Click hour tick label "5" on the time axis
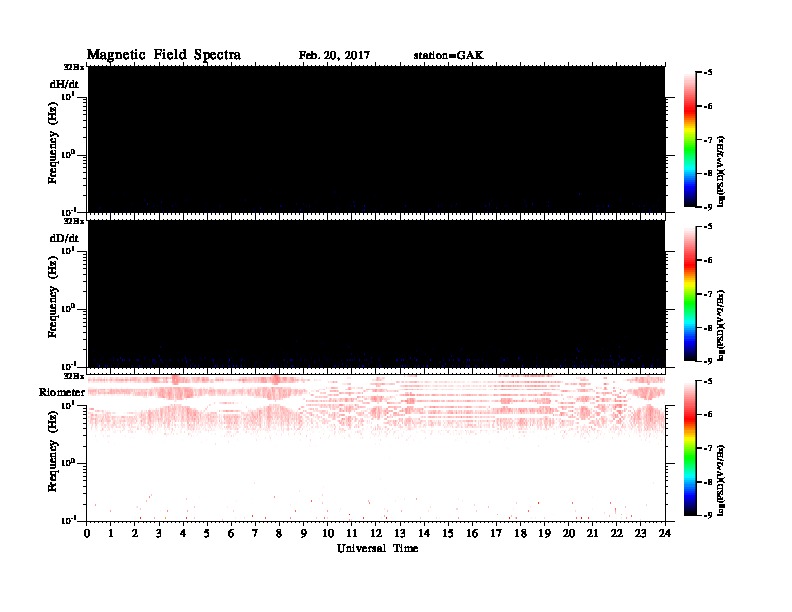The height and width of the screenshot is (612, 792). (207, 533)
